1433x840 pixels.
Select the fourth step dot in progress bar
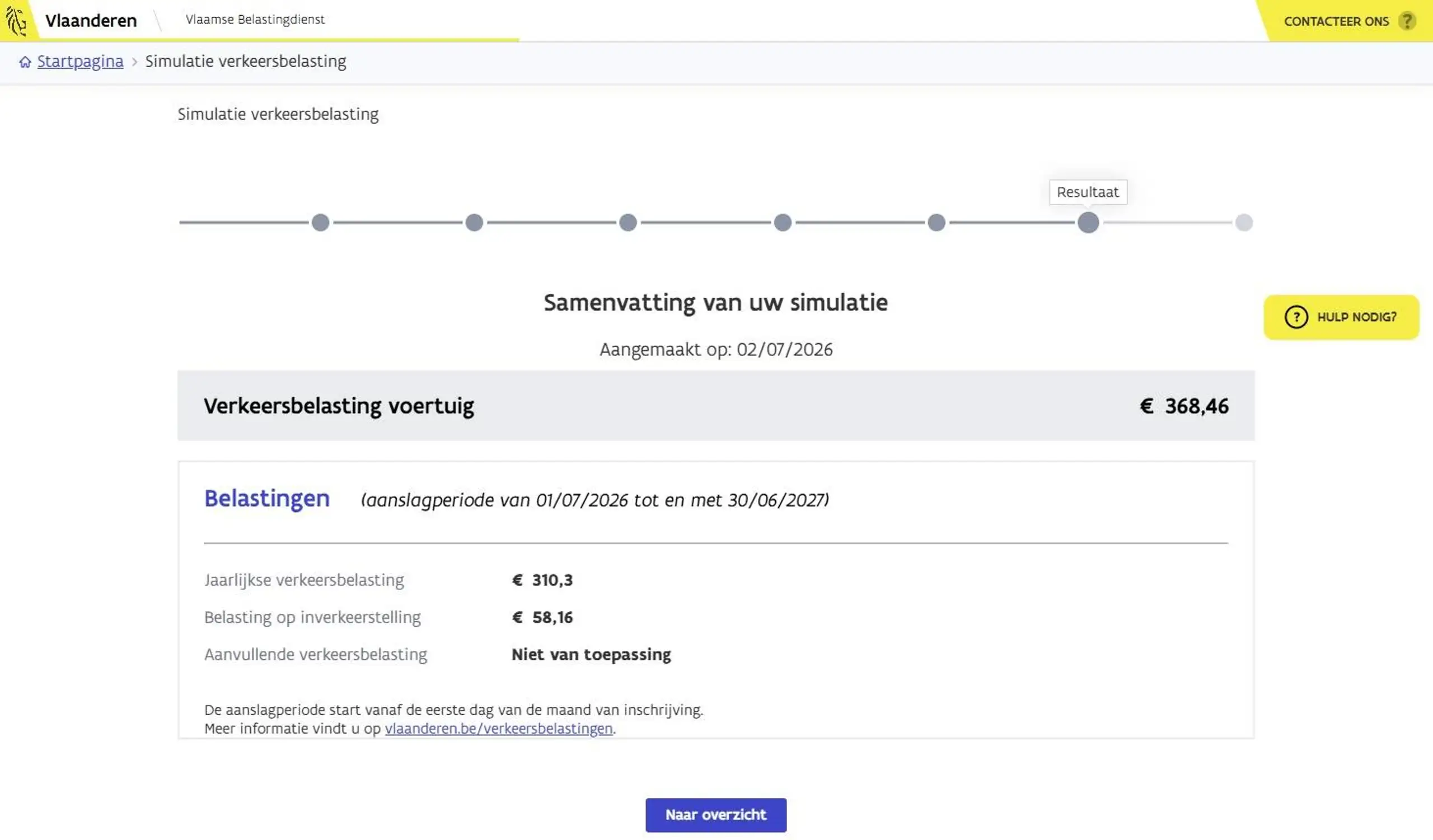(783, 223)
